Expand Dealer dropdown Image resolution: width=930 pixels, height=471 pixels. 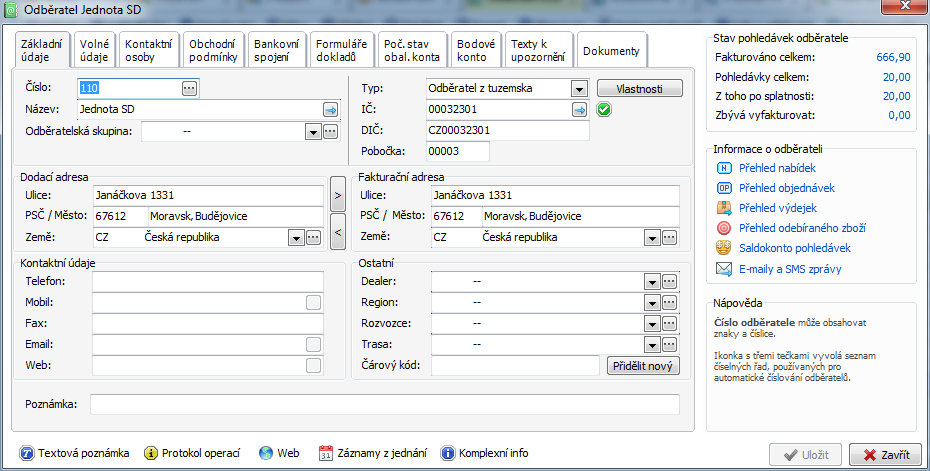pyautogui.click(x=652, y=282)
